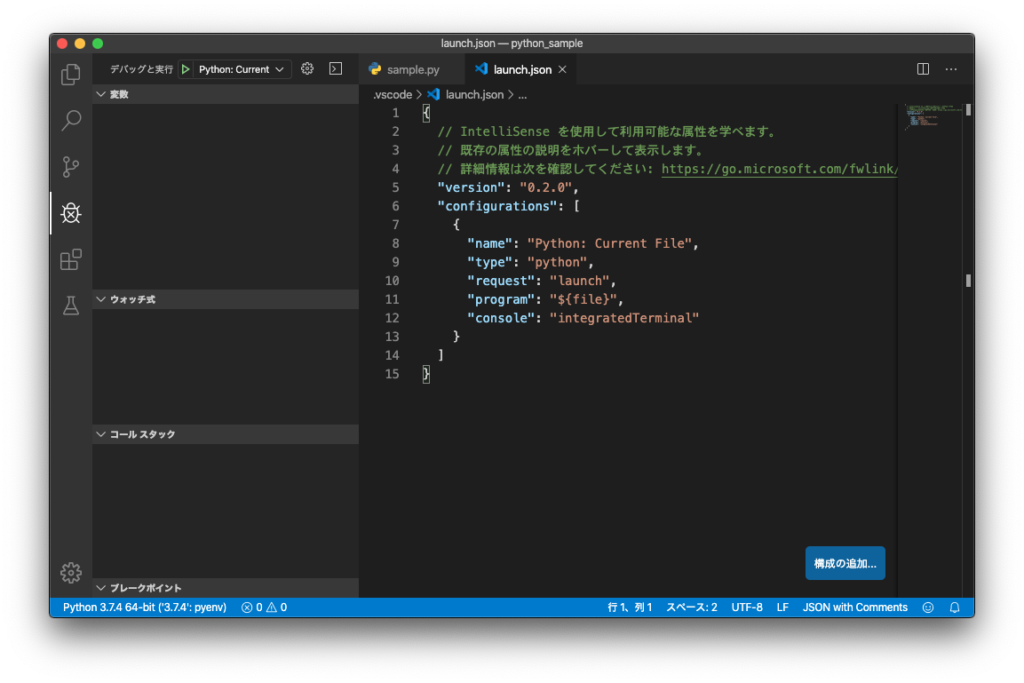Open the Debug Console icon in the debug toolbar
The image size is (1024, 683).
(334, 68)
